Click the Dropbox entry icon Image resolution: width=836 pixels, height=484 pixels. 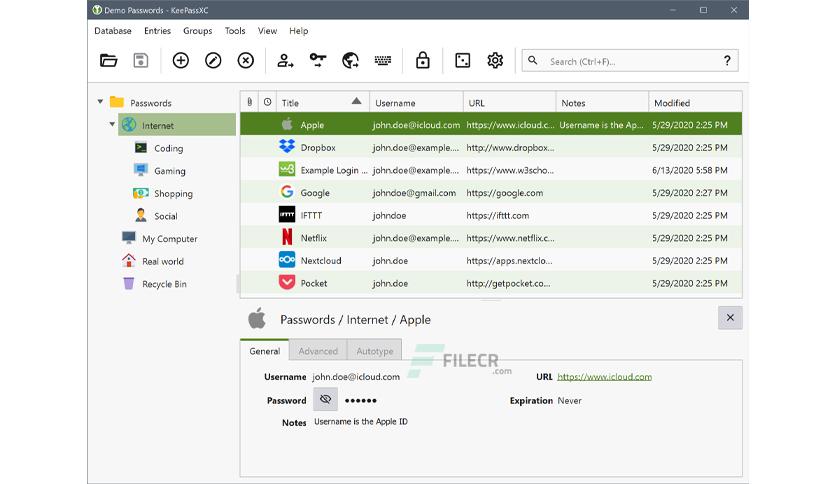coord(287,147)
